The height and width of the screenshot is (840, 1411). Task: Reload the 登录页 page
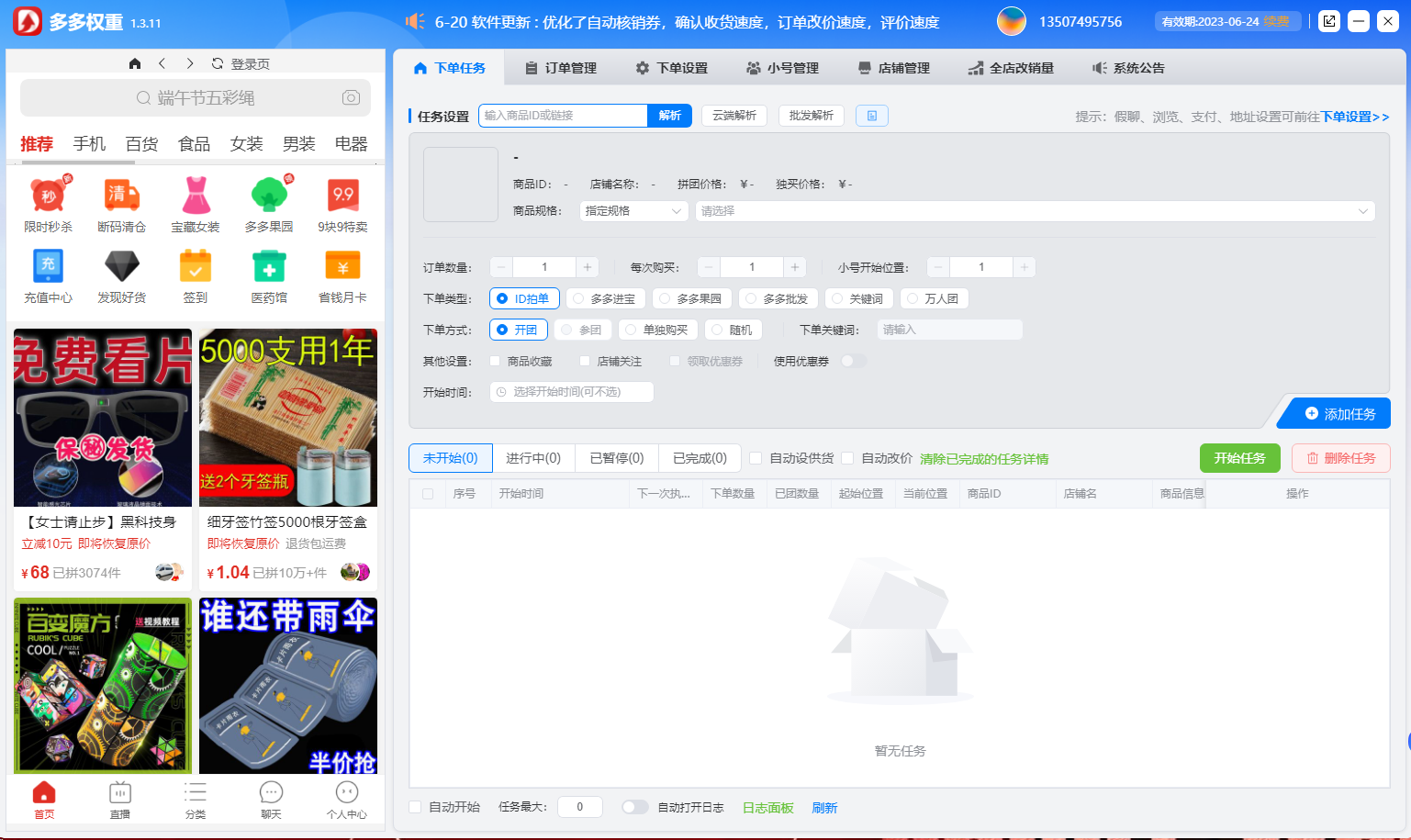pyautogui.click(x=218, y=63)
